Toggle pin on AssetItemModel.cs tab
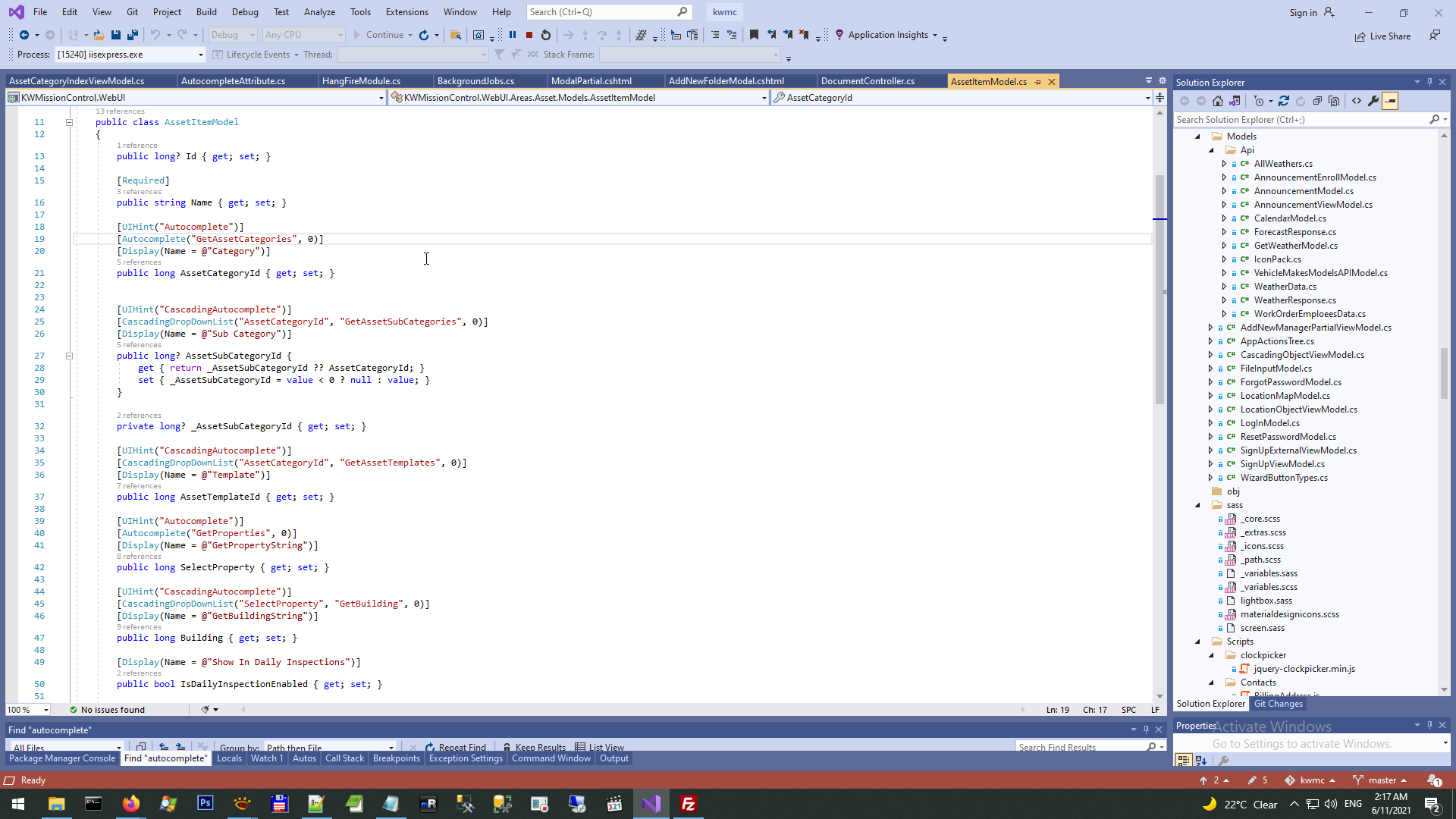1456x819 pixels. 1038,82
